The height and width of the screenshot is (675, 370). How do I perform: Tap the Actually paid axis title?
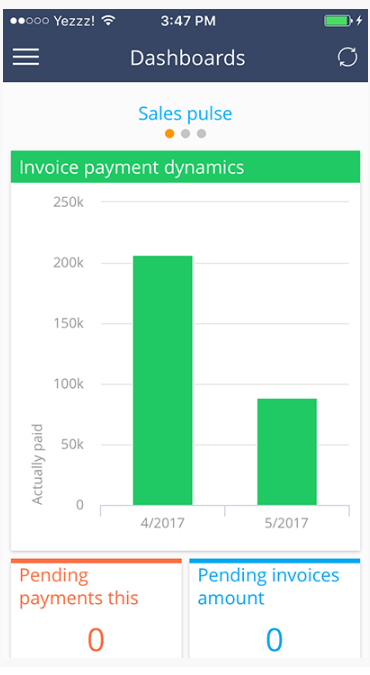click(37, 464)
